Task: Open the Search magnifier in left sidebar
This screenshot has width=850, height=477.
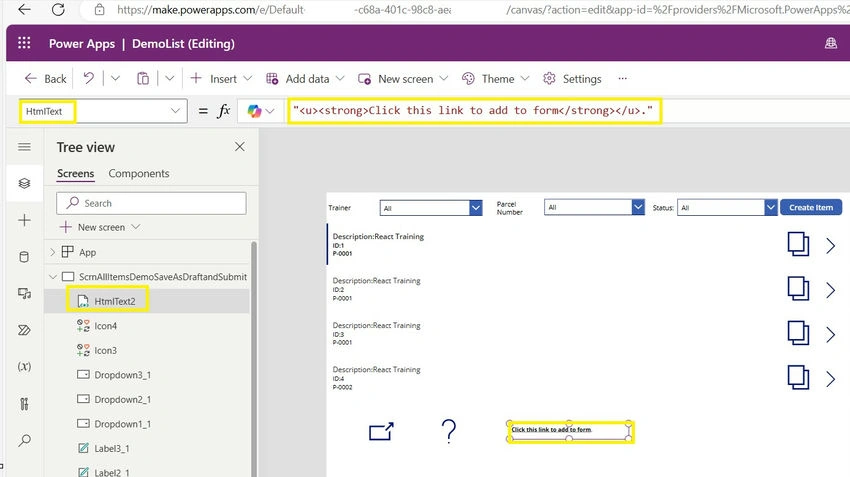Action: 24,440
